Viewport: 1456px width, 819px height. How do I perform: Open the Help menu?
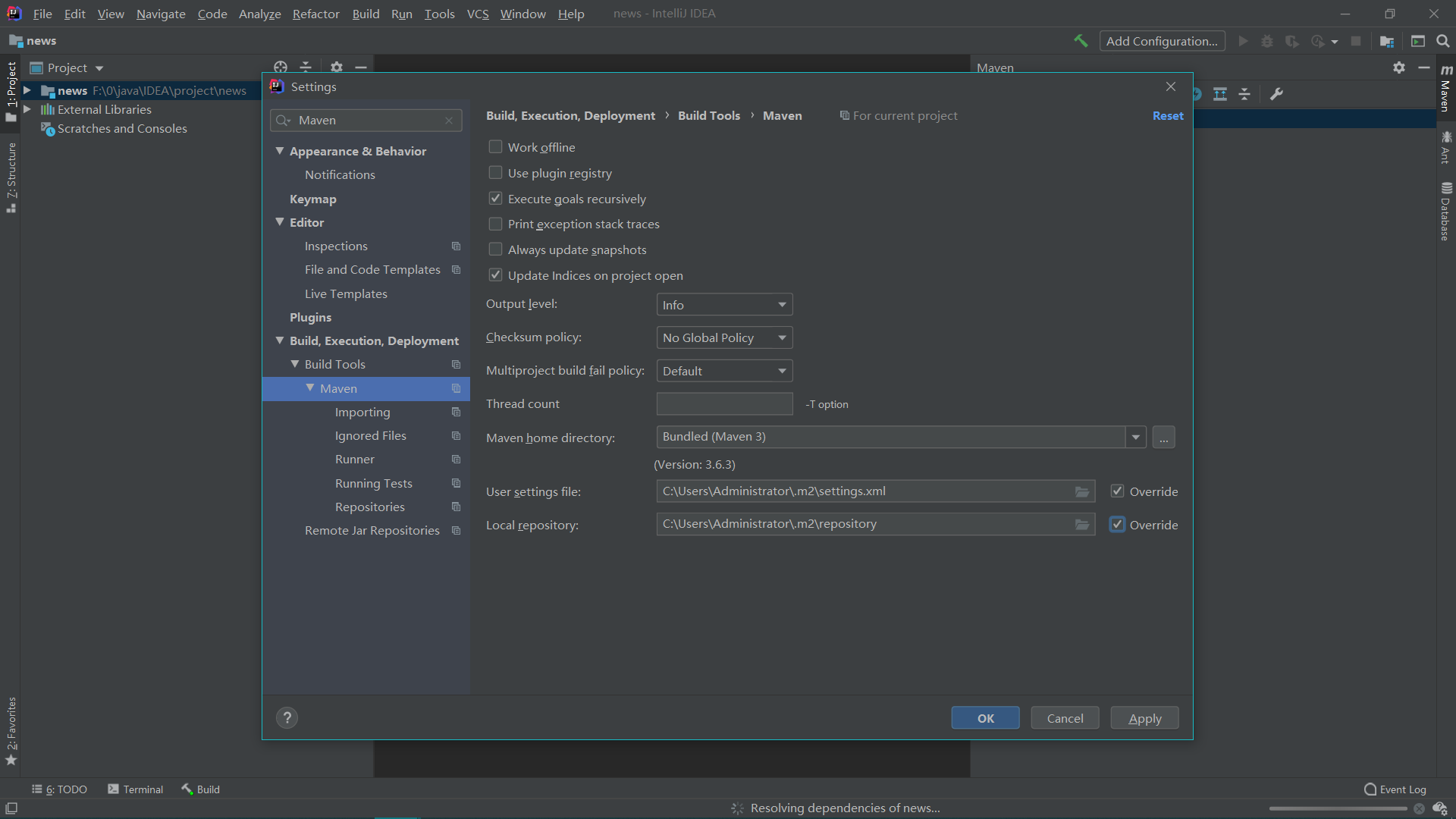[x=571, y=14]
